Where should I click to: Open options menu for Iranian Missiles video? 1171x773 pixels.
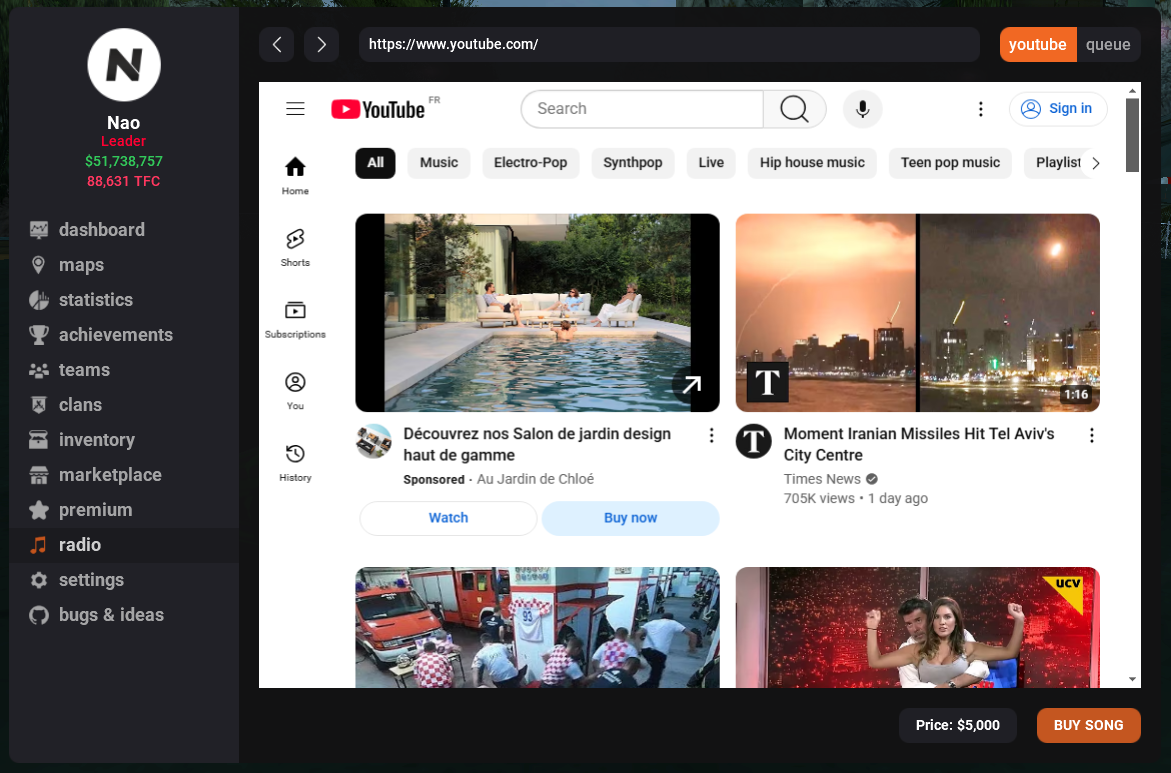point(1091,435)
